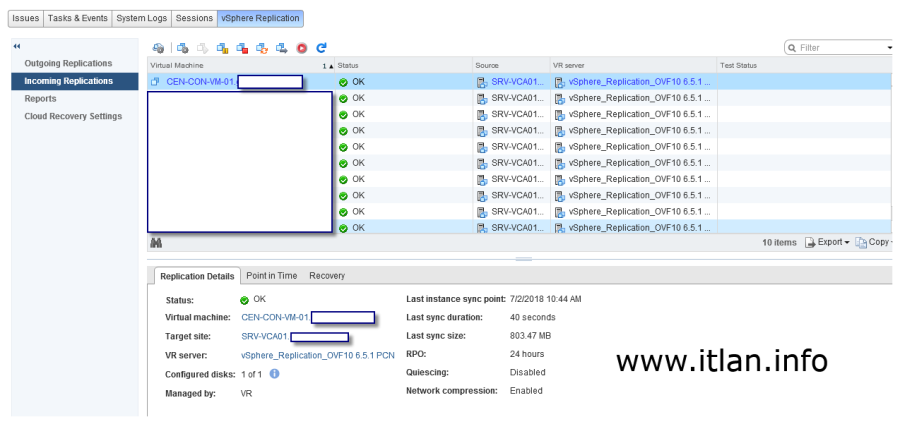Refresh the replication list
The height and width of the screenshot is (424, 900).
point(321,47)
